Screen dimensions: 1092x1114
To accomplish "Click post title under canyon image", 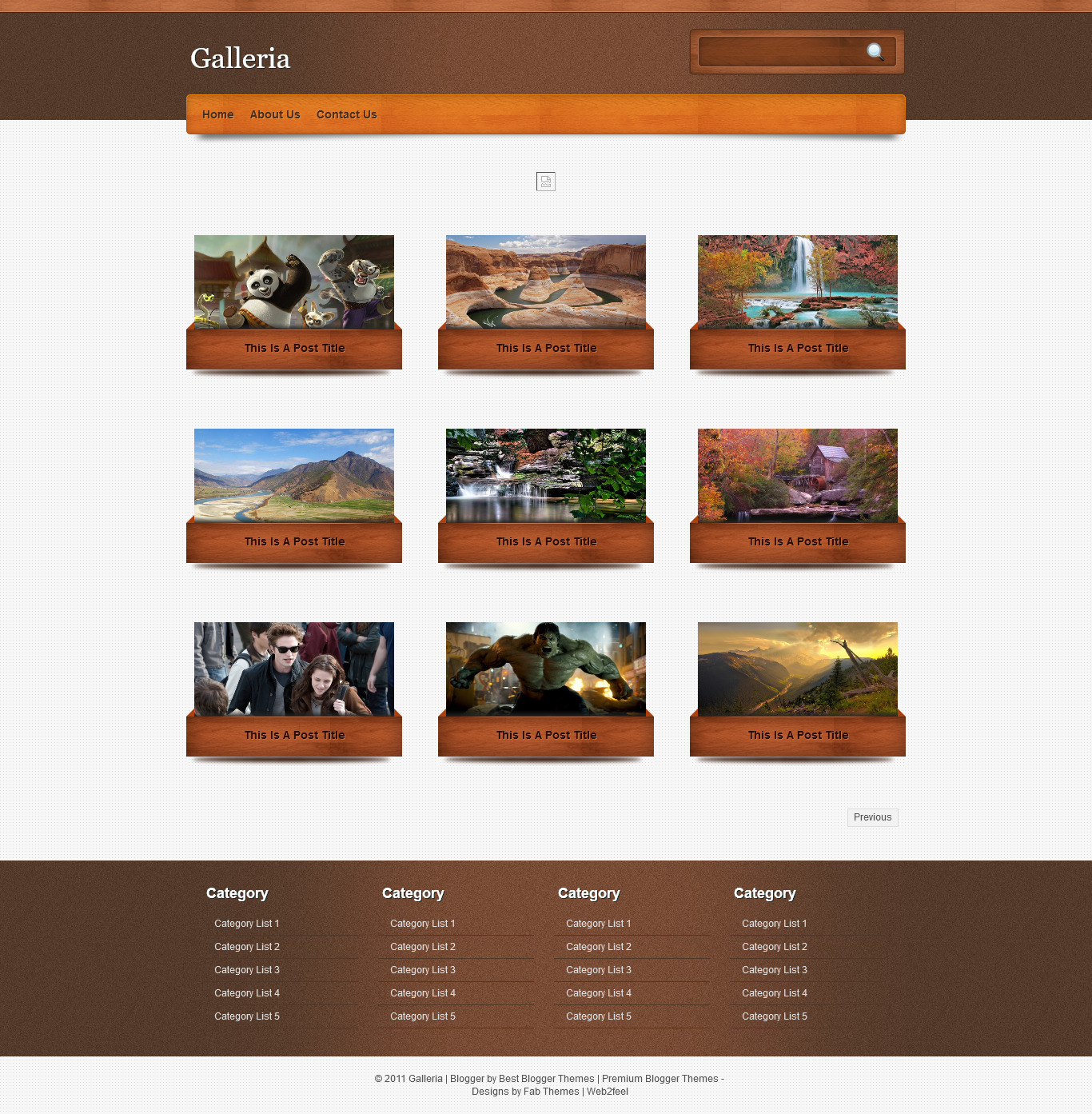I will coord(546,348).
